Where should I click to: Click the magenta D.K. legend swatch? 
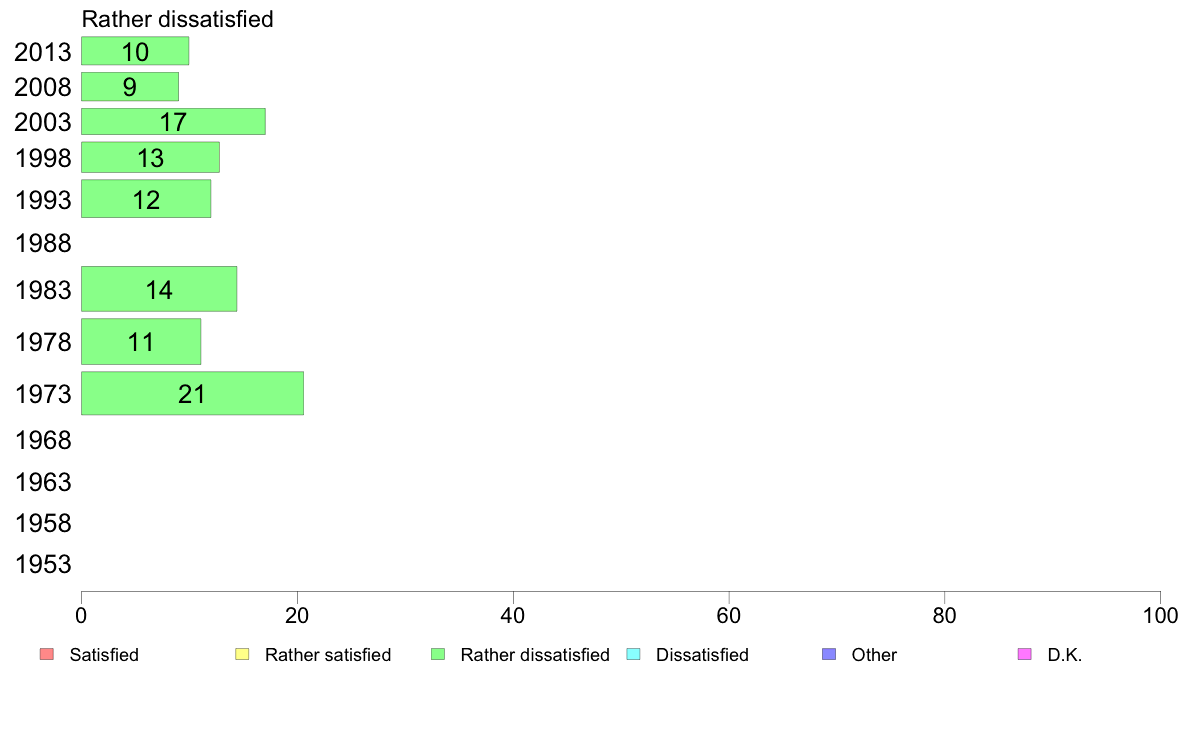[x=1024, y=654]
